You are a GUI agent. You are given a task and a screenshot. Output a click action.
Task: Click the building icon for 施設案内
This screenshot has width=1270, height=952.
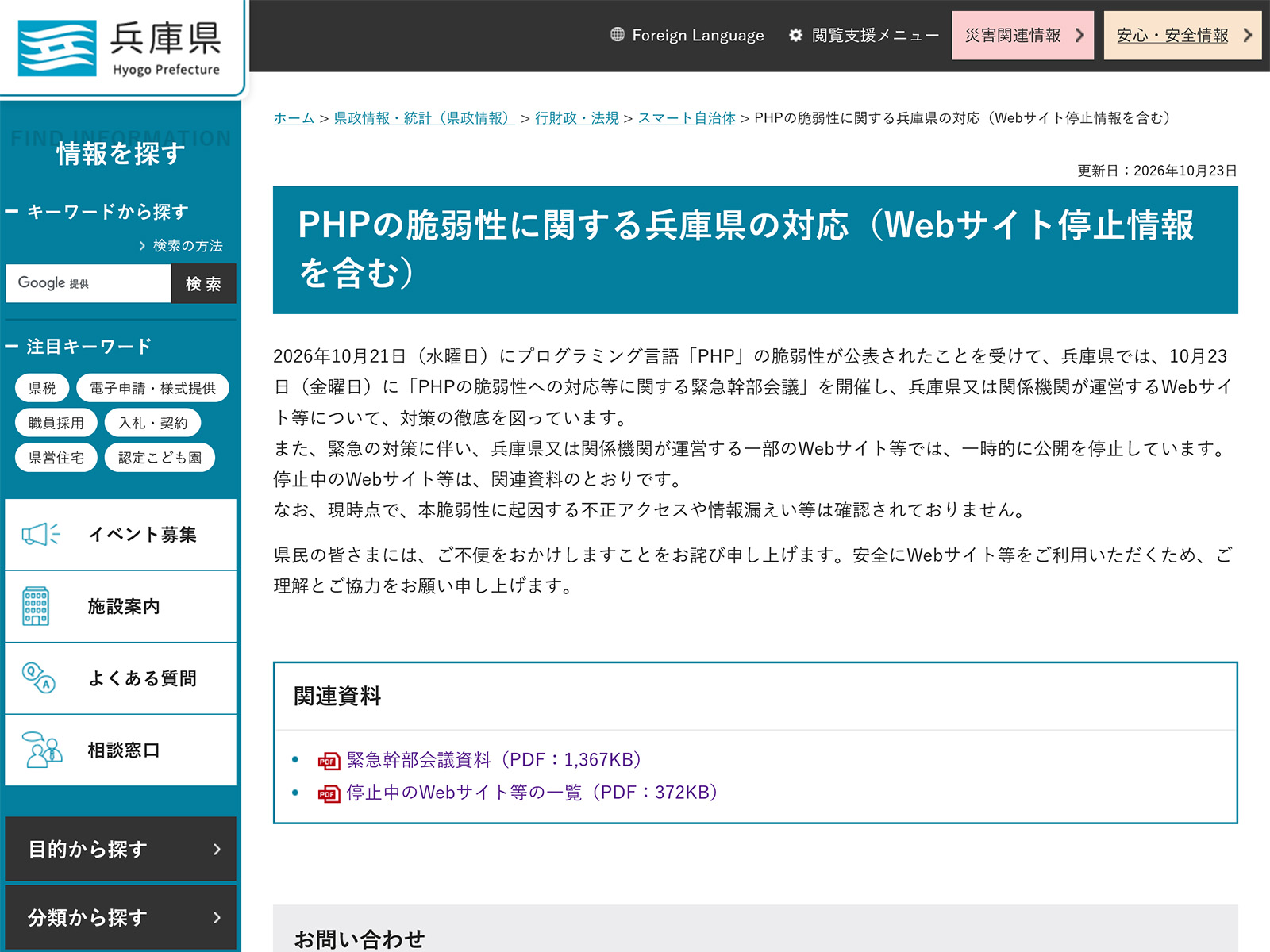point(36,606)
